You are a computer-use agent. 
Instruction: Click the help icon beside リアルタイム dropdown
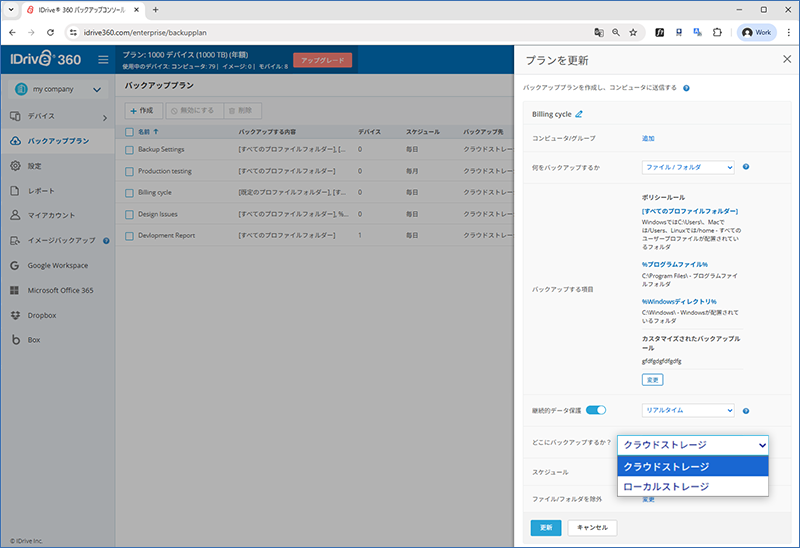click(x=747, y=411)
